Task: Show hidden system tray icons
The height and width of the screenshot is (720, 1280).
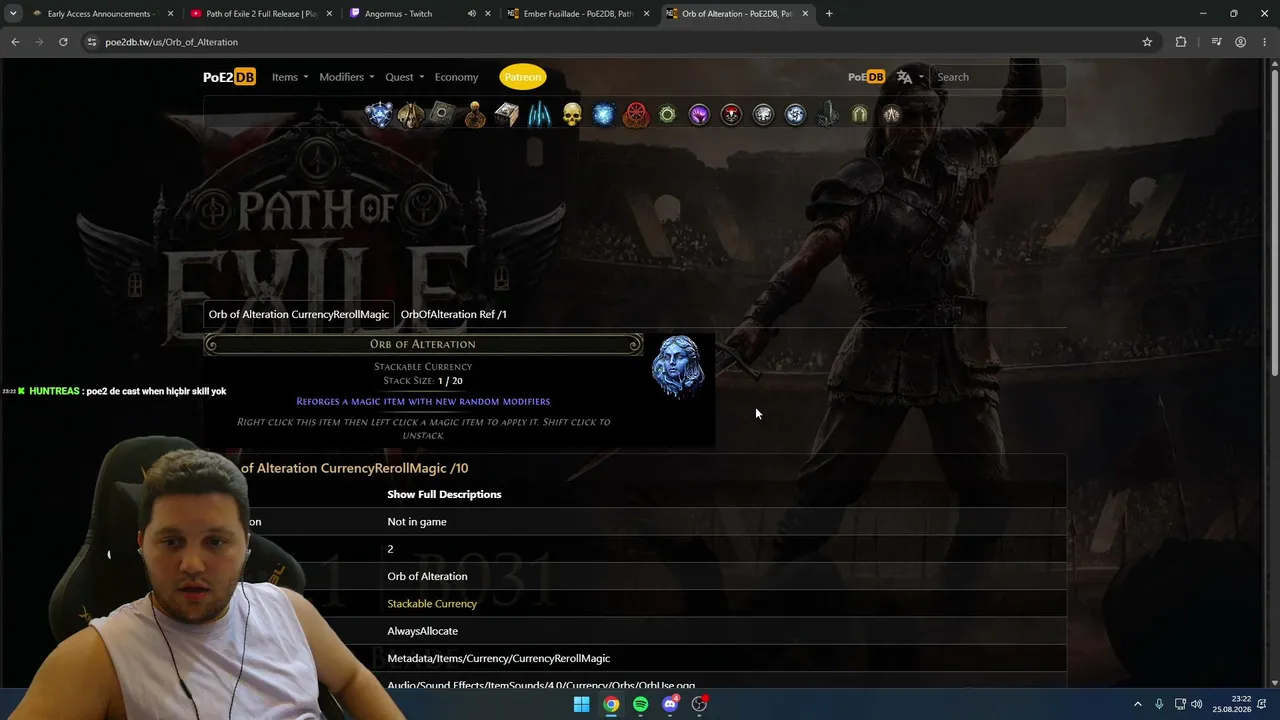Action: coord(1137,704)
